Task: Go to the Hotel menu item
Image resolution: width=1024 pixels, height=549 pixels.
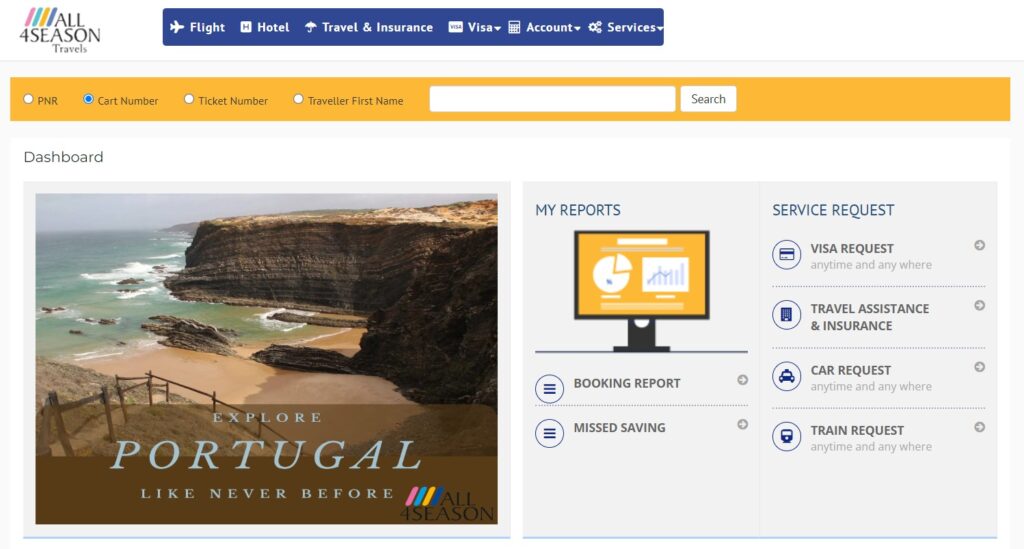Action: tap(264, 27)
